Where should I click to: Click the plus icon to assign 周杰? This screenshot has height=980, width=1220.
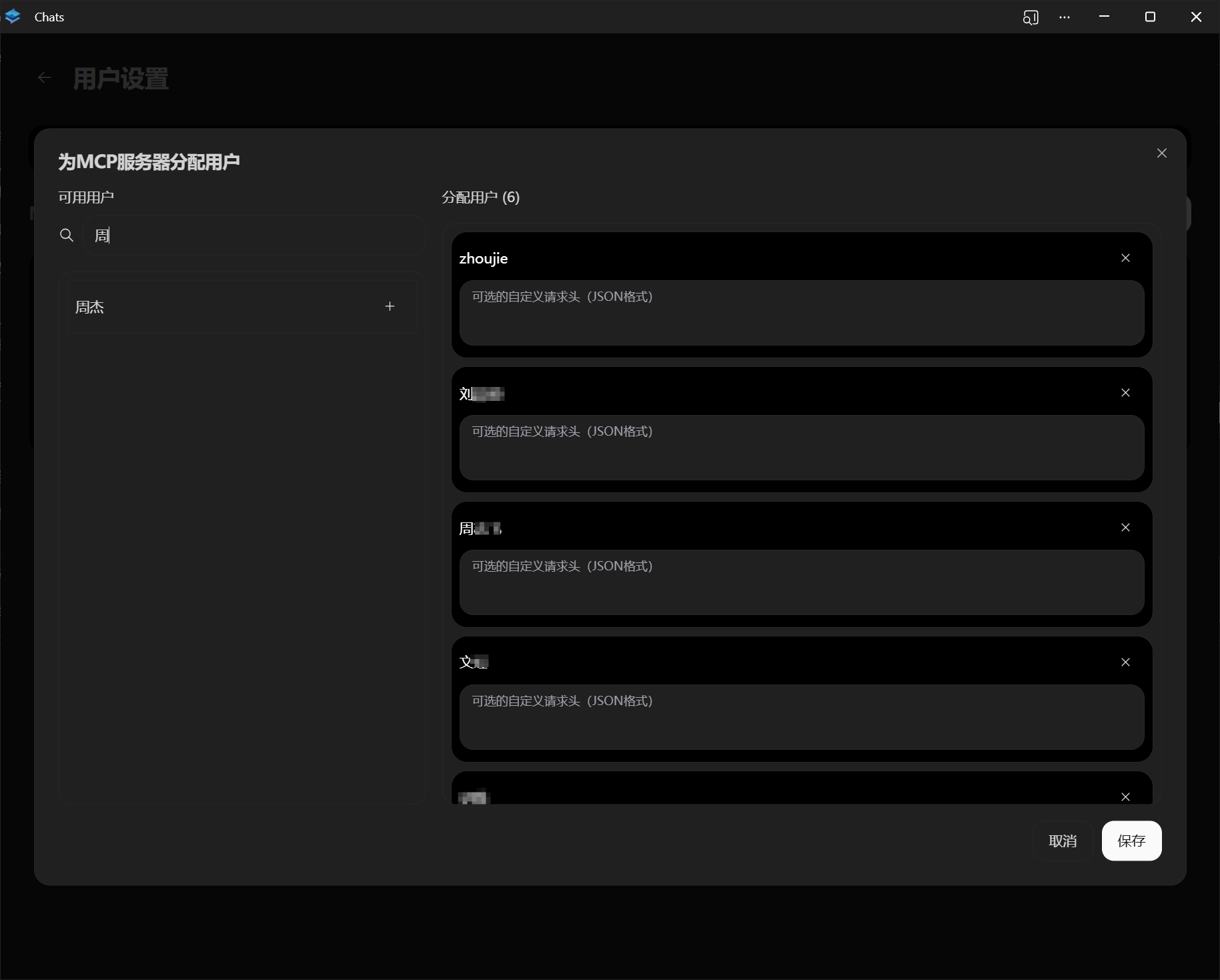point(390,306)
